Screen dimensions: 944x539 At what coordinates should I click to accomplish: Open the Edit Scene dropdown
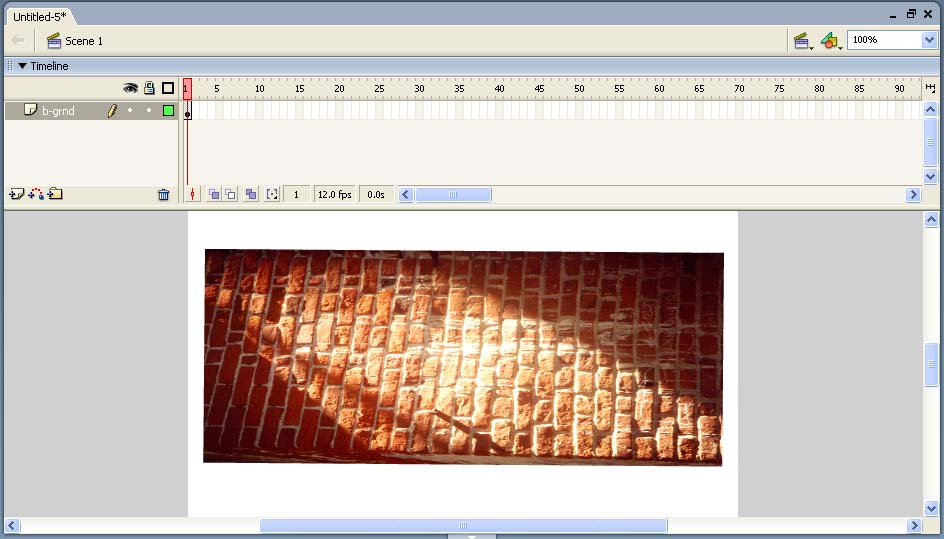tap(801, 41)
